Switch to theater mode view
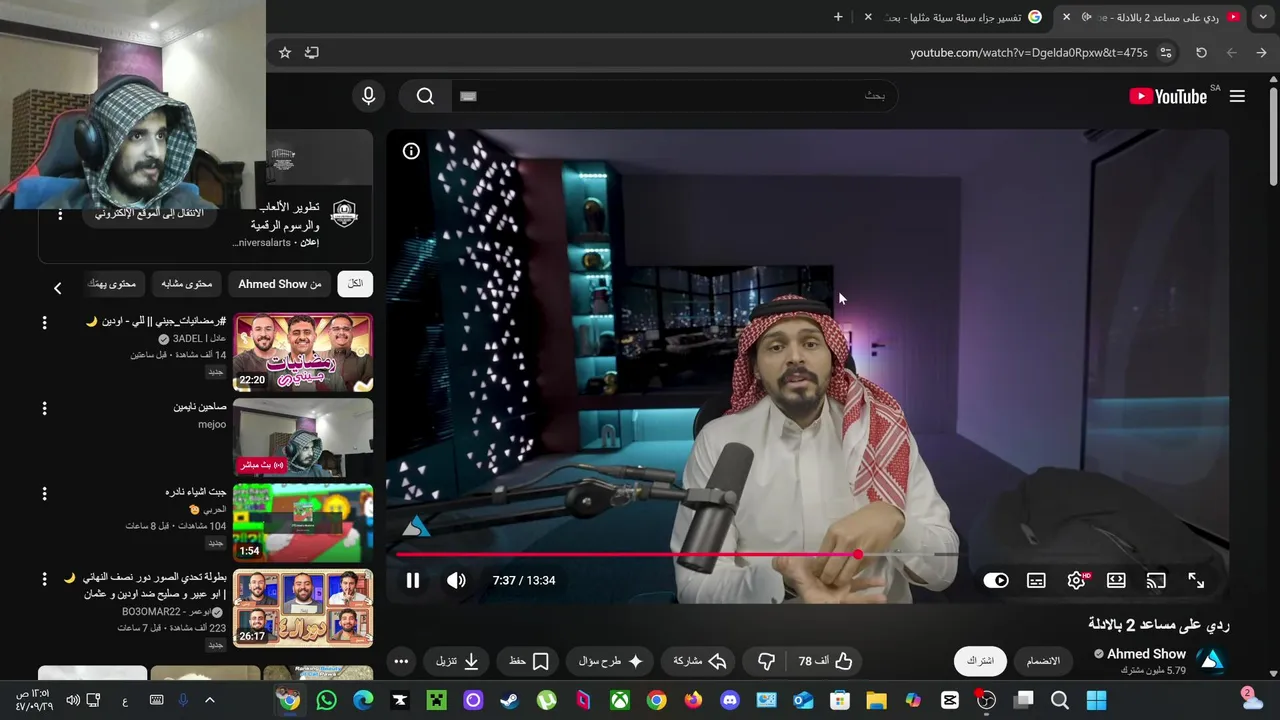 [x=1116, y=580]
